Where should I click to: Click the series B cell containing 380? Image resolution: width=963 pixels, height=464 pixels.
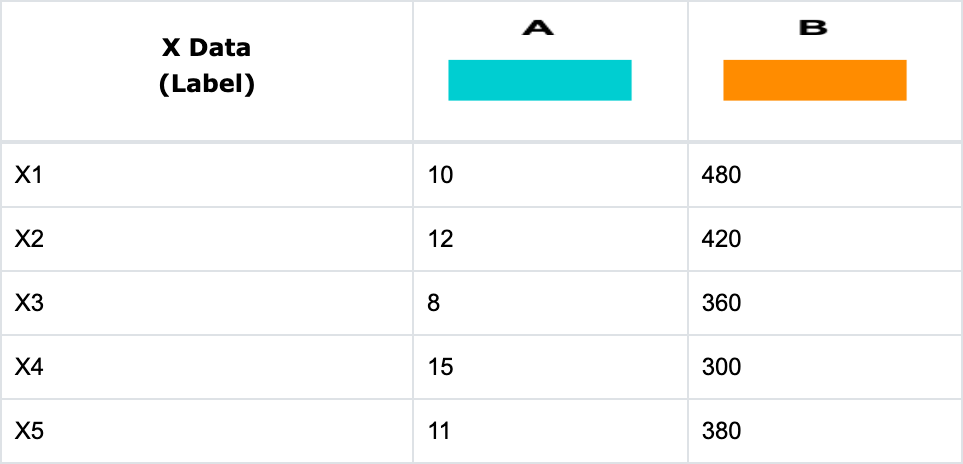[824, 431]
